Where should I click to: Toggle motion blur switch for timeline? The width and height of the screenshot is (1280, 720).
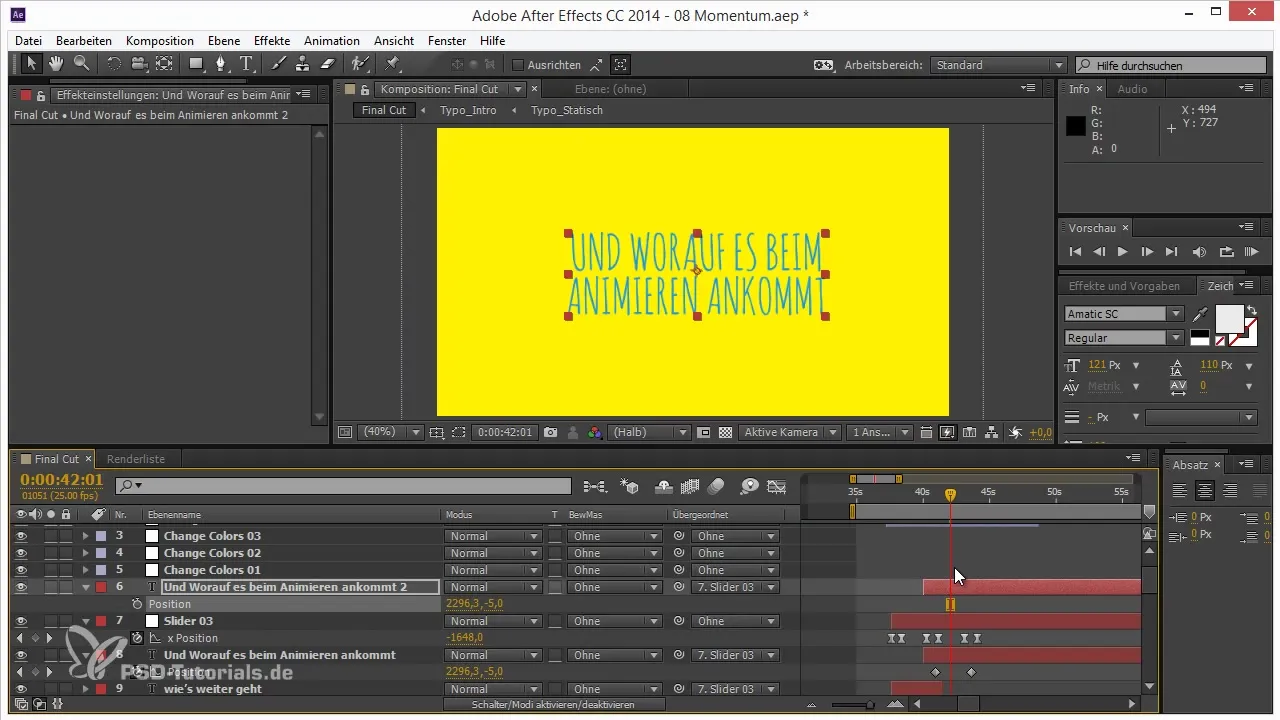pos(716,486)
